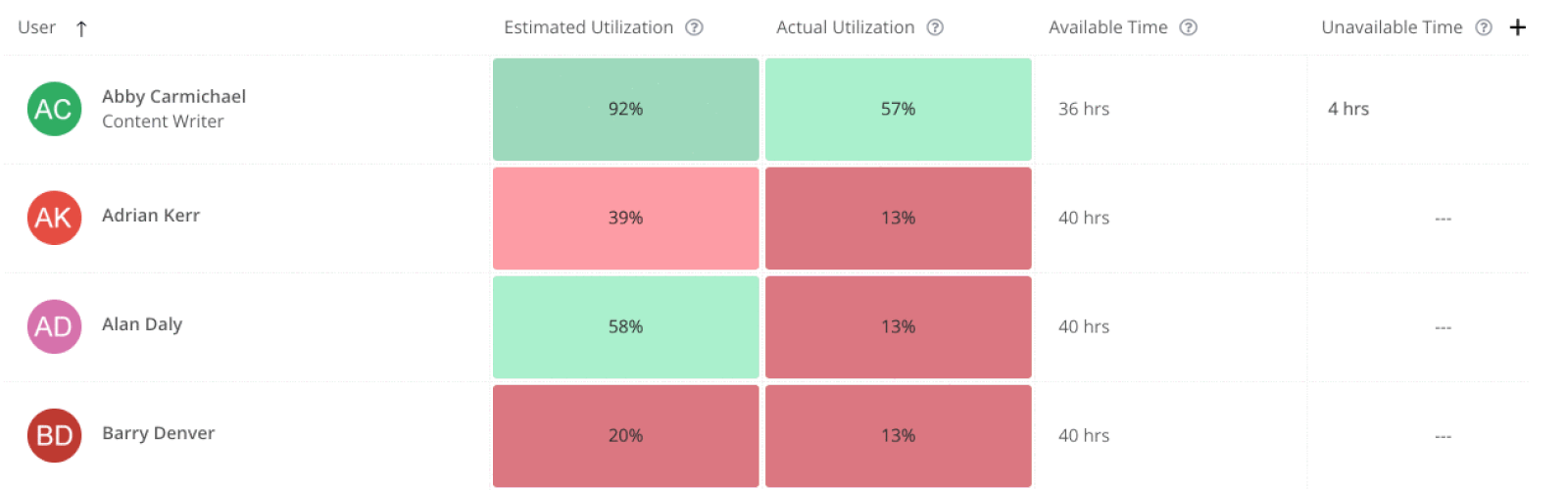
Task: Add a column with the plus icon
Action: (x=1518, y=27)
